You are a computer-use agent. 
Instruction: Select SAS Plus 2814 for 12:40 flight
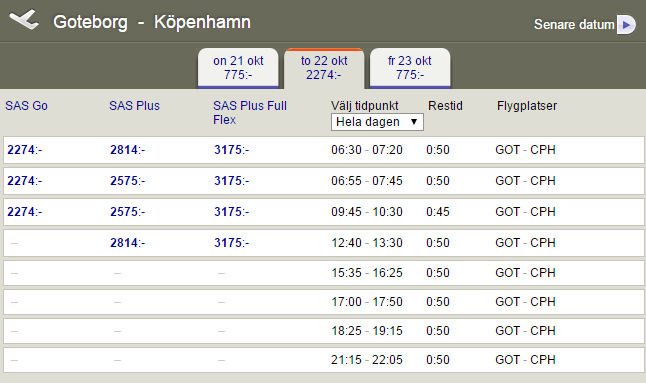point(128,243)
